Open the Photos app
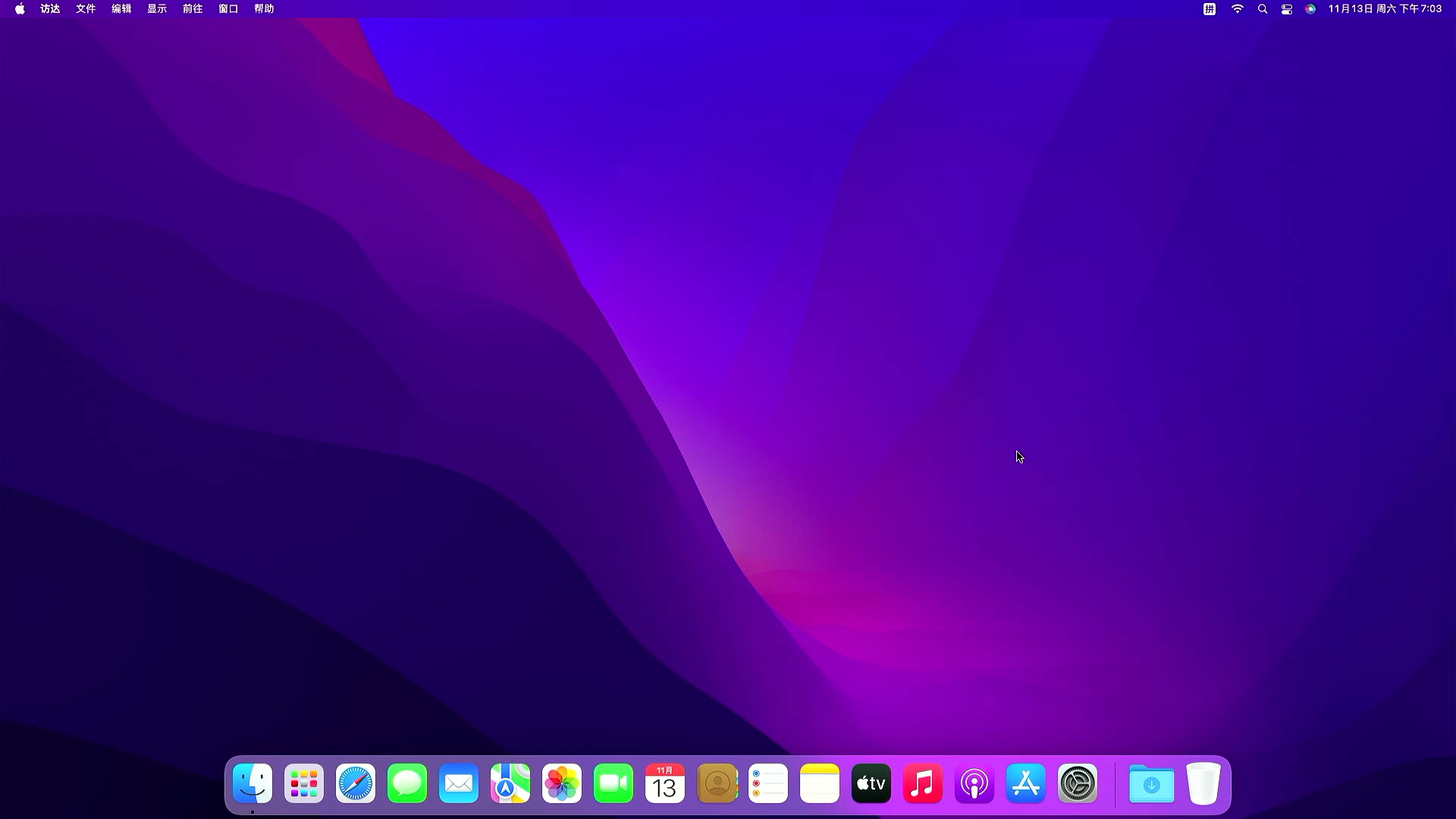This screenshot has width=1456, height=819. pos(562,783)
